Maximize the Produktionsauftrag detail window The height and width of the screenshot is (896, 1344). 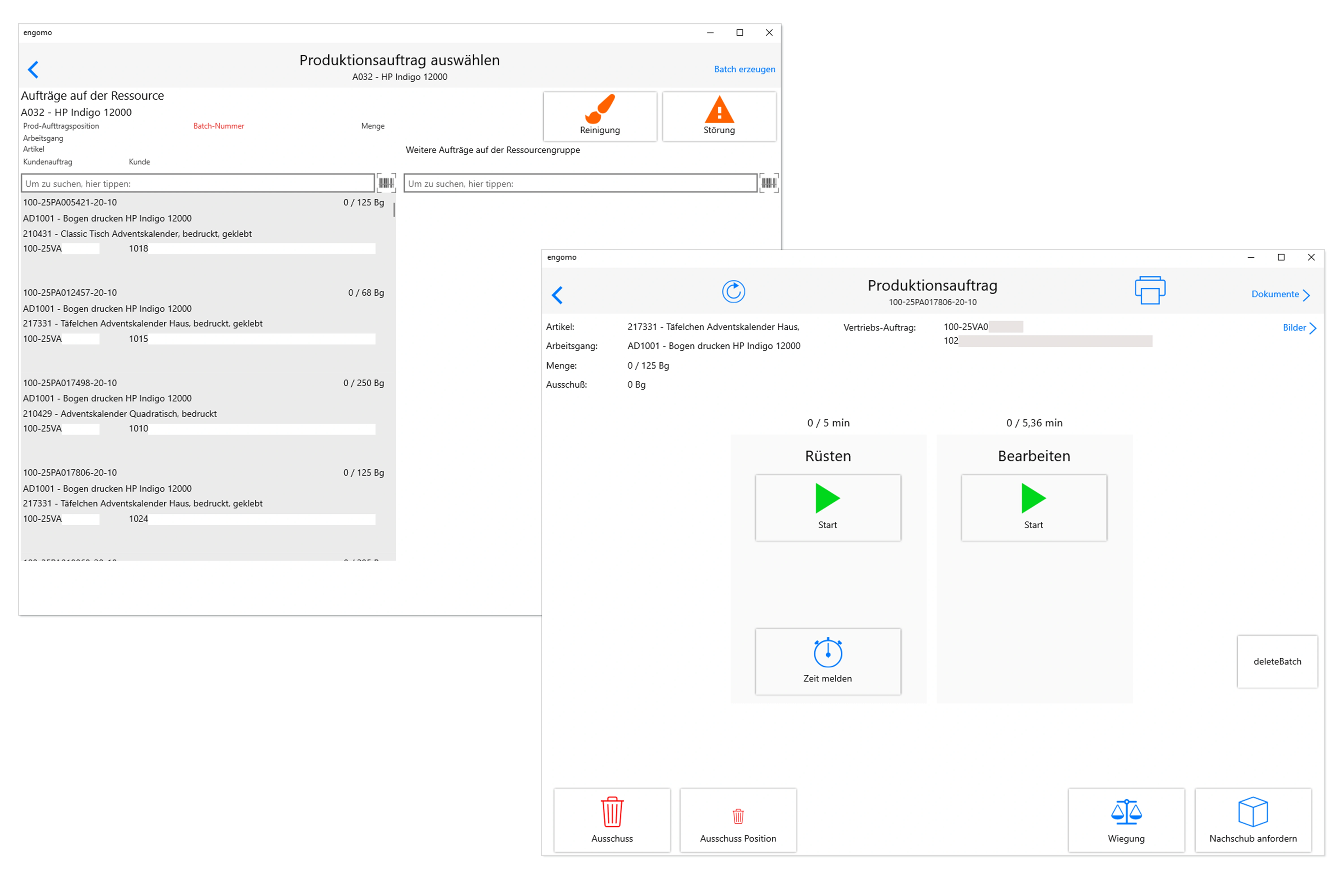click(1281, 257)
